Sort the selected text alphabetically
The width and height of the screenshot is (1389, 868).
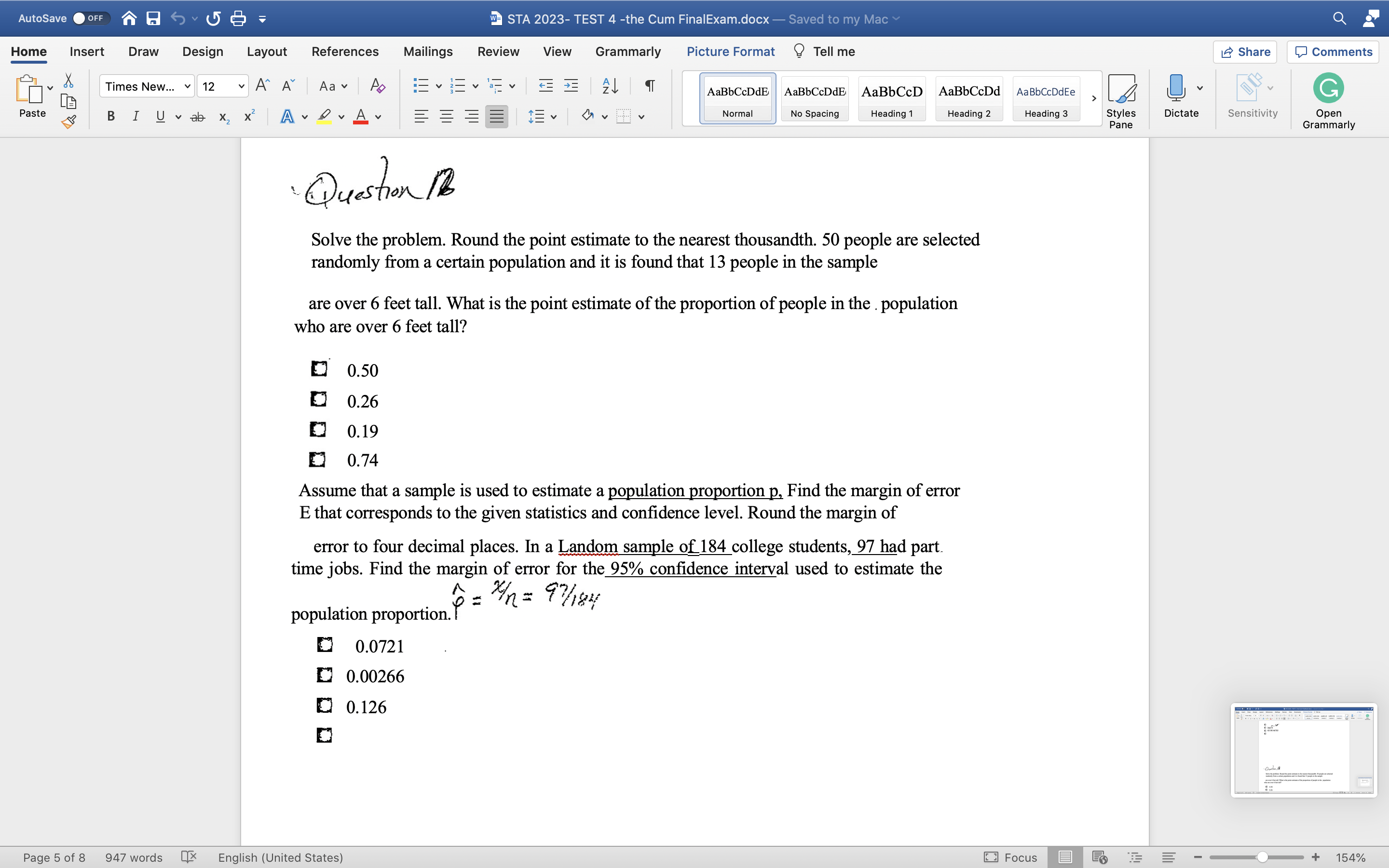610,85
